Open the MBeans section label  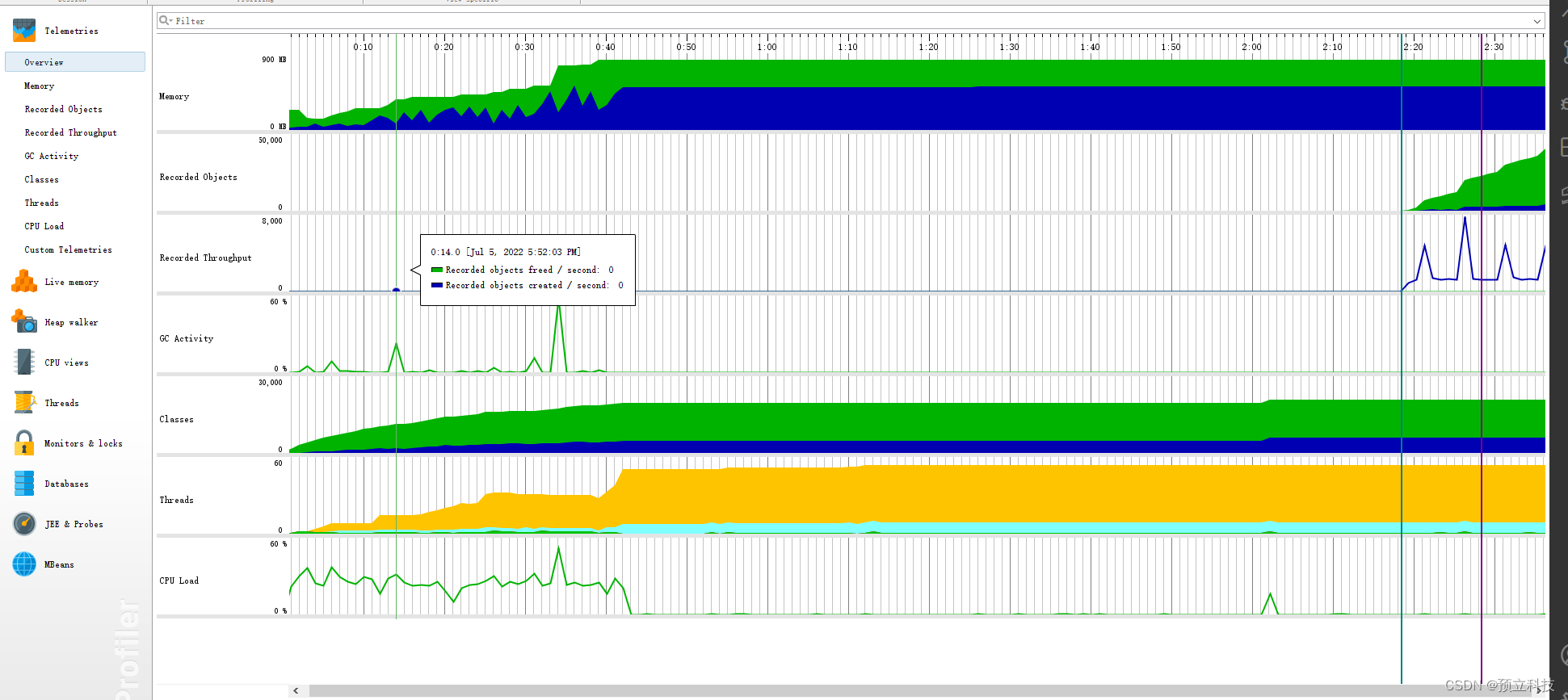(59, 564)
